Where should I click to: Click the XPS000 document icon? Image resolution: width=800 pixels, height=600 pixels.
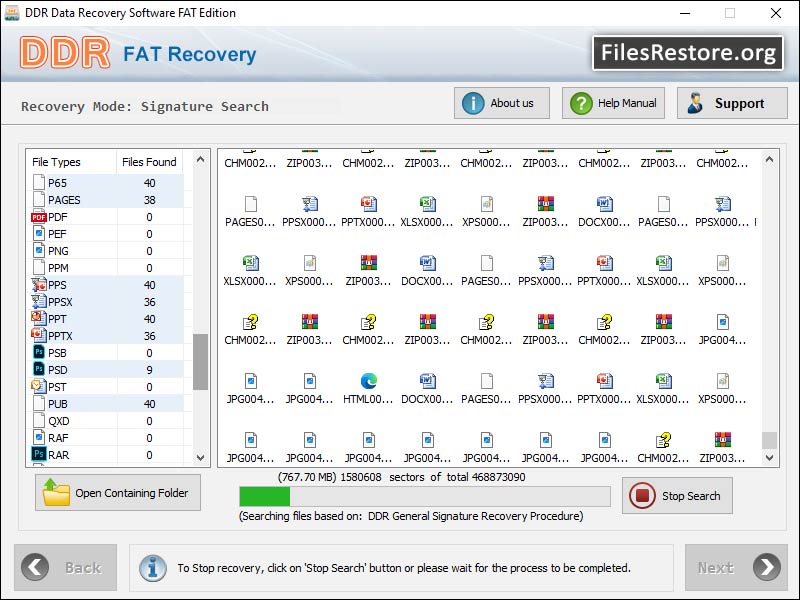tap(487, 205)
